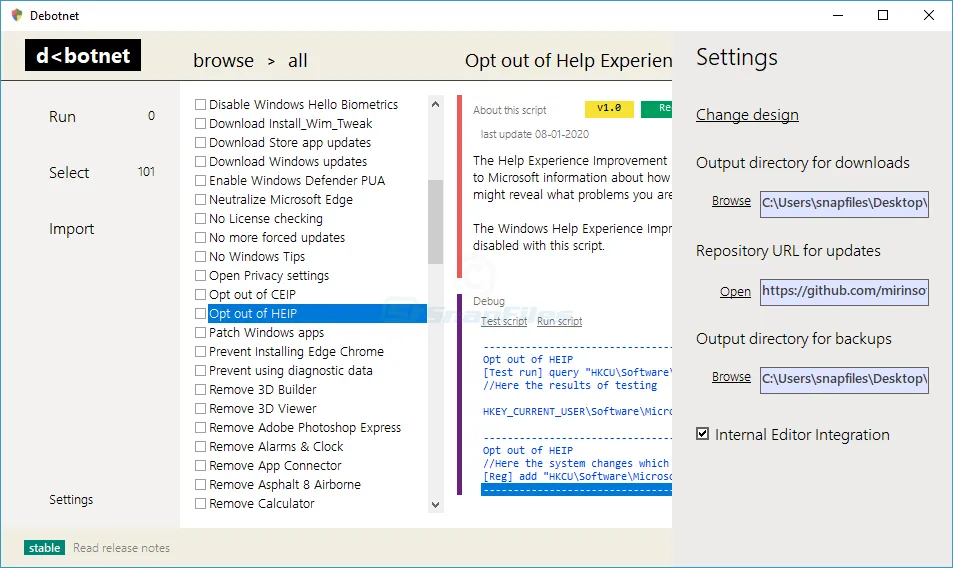Open the Import menu item
Image resolution: width=953 pixels, height=568 pixels.
72,229
